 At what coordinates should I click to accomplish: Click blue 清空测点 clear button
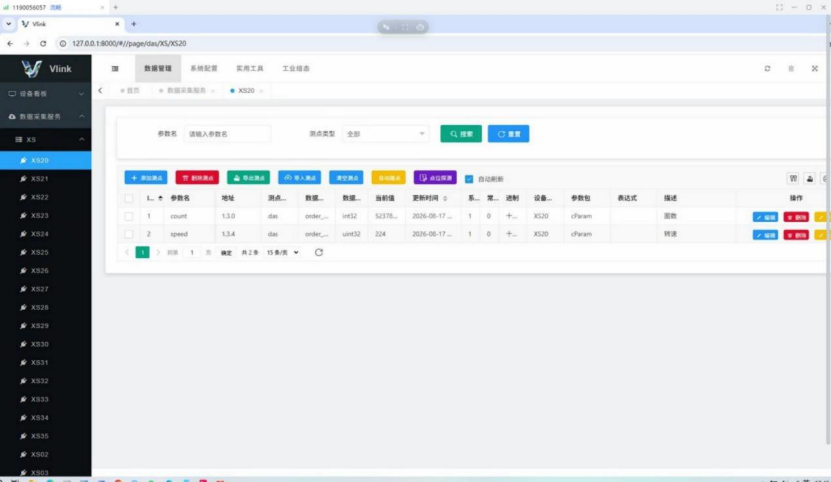346,178
